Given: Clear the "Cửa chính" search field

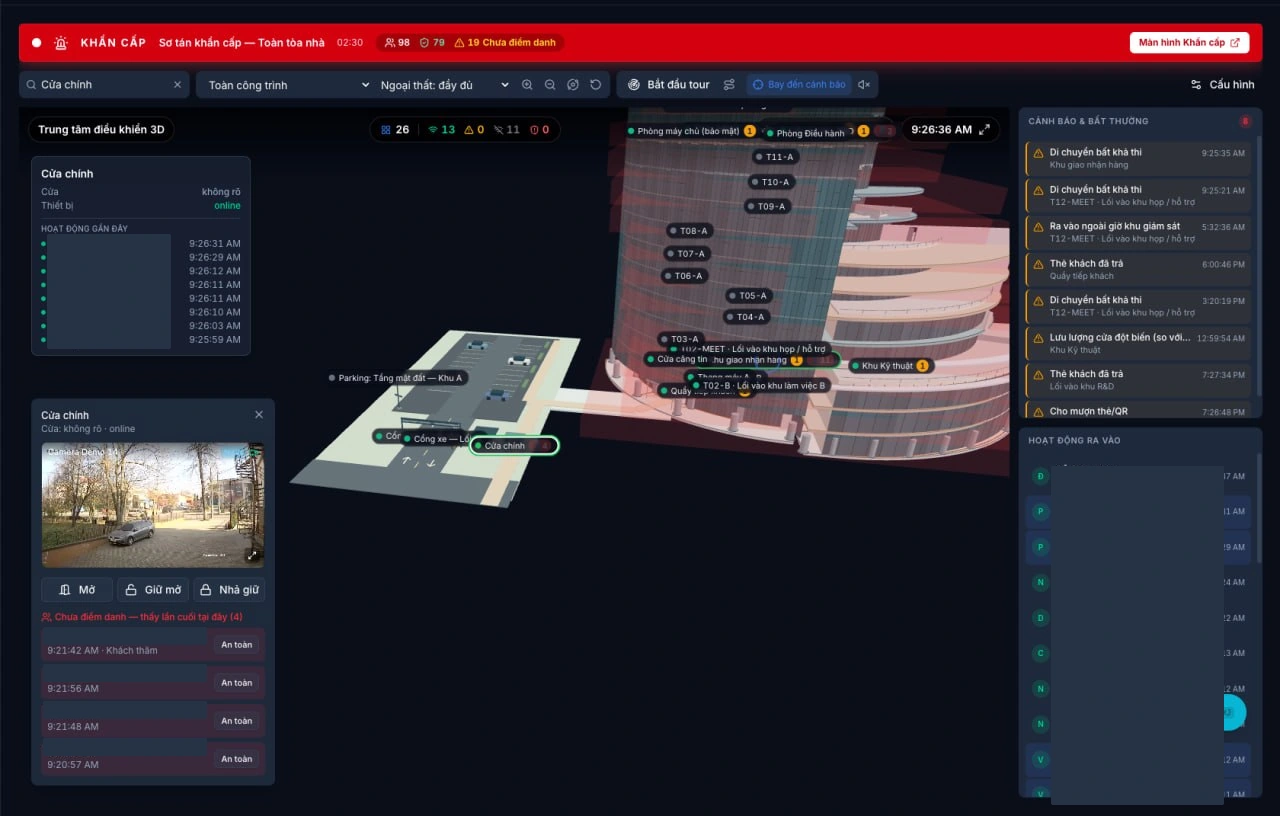Looking at the screenshot, I should click(x=178, y=85).
